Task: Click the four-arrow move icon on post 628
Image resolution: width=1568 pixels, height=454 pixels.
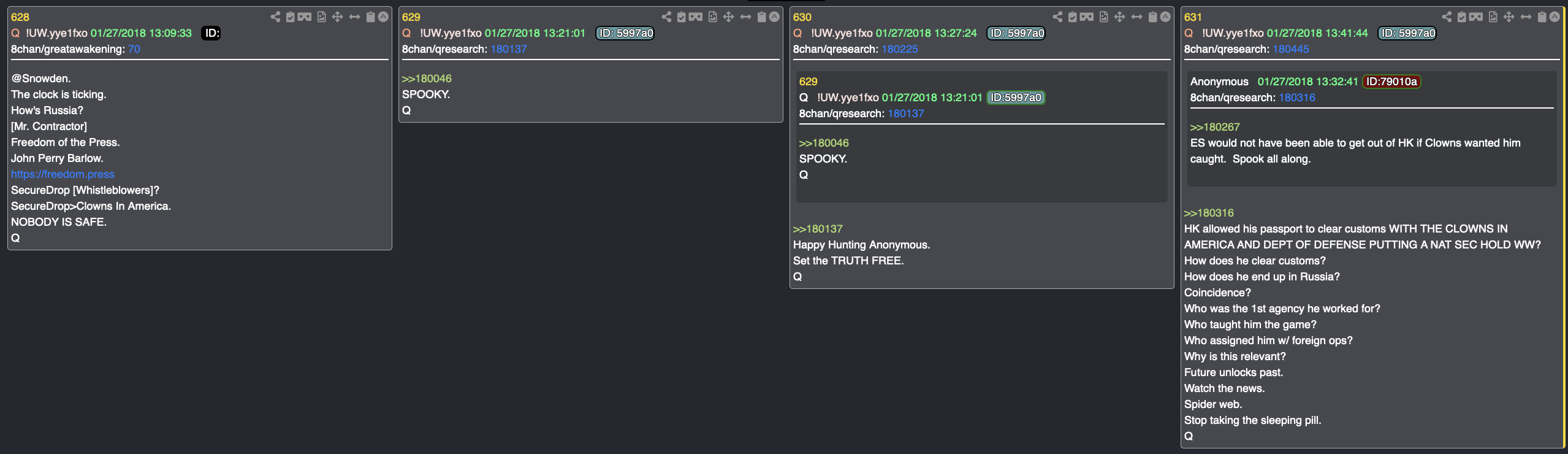Action: (x=337, y=17)
